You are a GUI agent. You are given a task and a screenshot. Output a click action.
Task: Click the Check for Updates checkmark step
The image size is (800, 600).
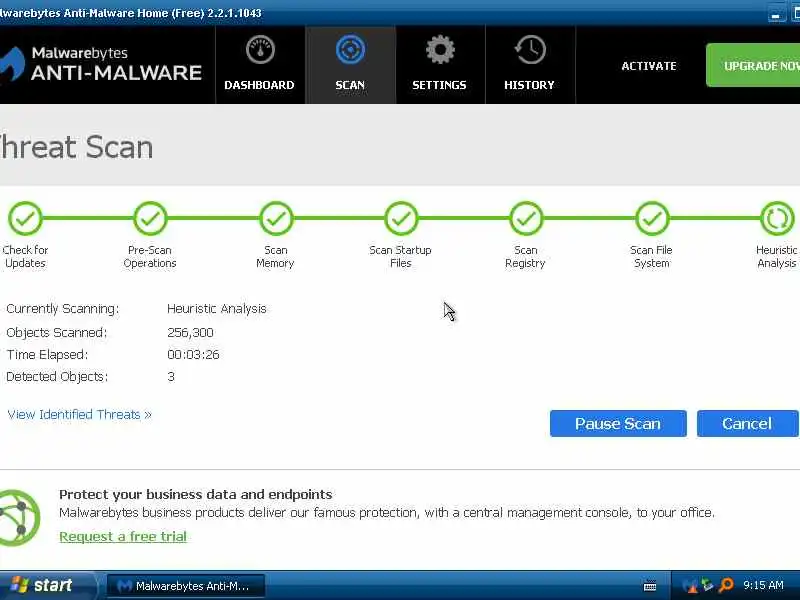(x=24, y=219)
